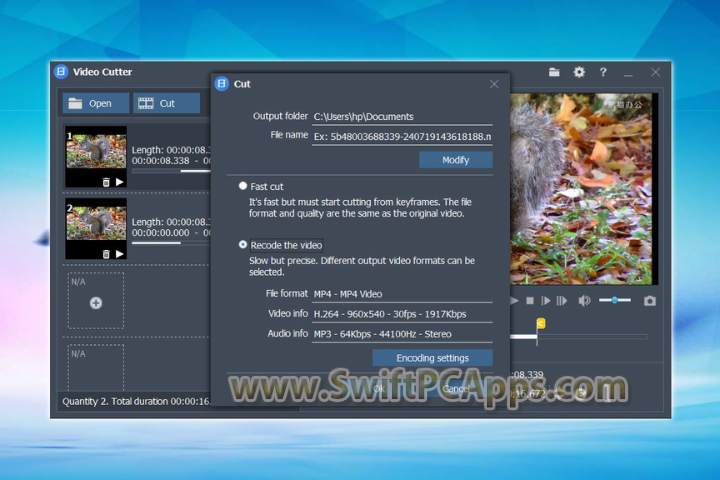Image resolution: width=720 pixels, height=480 pixels.
Task: Click the second empty N/A slot
Action: [x=96, y=367]
